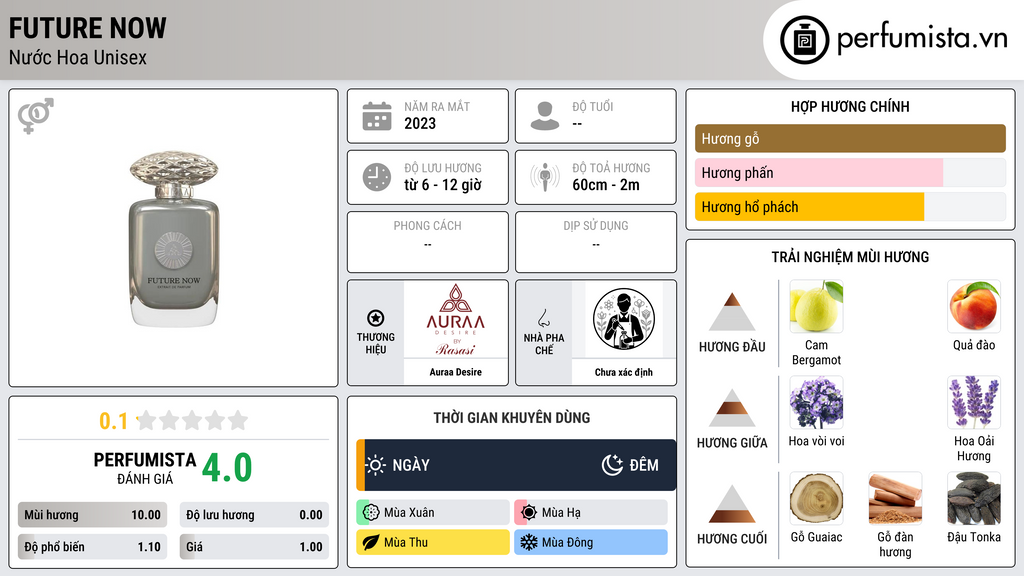The height and width of the screenshot is (576, 1024).
Task: Click the 'từ 6 - 12 giờ' longevity value
Action: pyautogui.click(x=443, y=185)
